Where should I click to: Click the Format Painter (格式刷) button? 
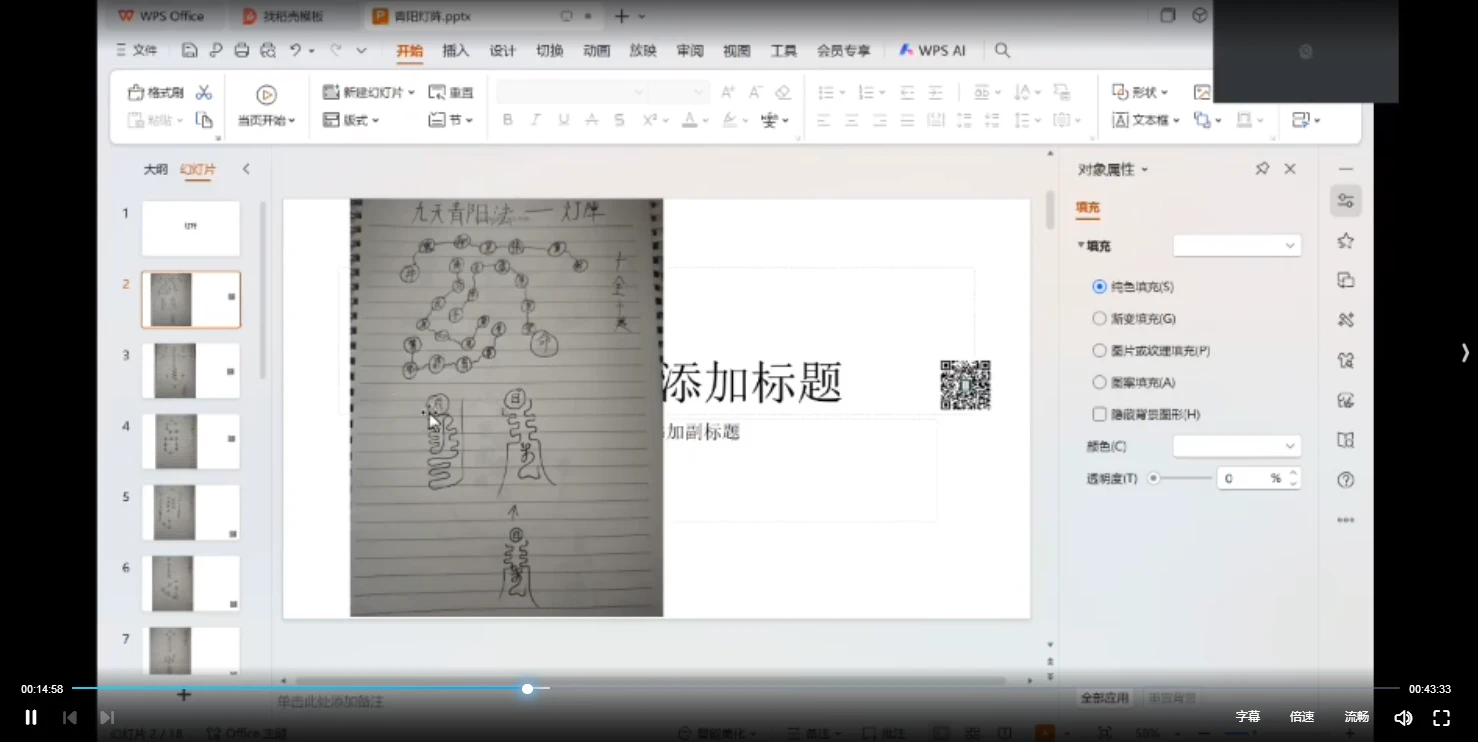coord(156,92)
